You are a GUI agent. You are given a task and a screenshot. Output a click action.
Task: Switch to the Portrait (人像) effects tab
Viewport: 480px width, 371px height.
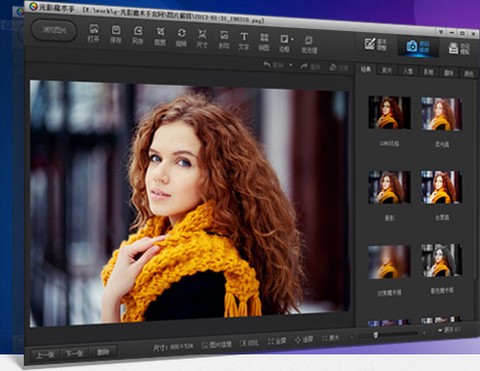[408, 71]
